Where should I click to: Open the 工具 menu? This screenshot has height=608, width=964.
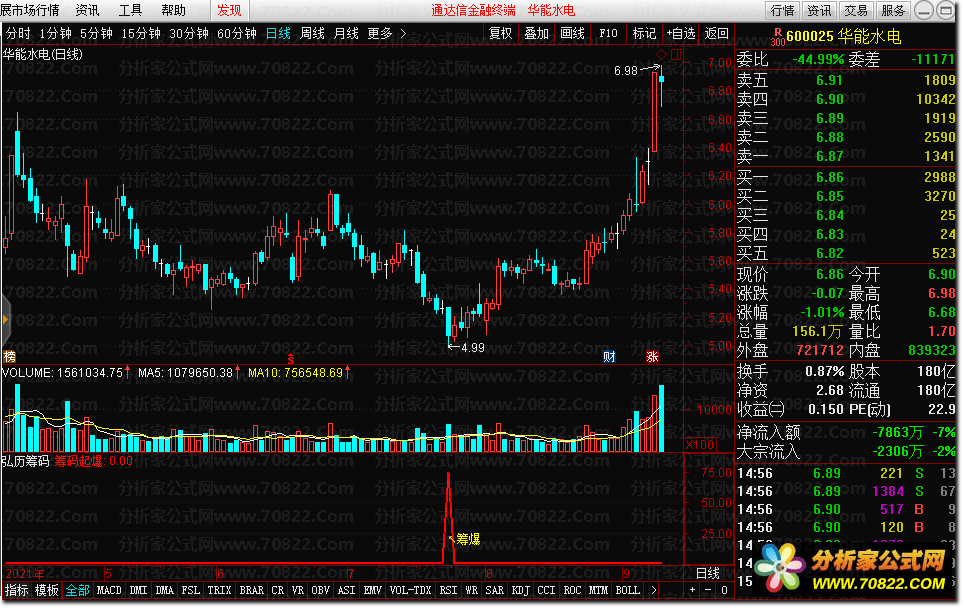130,10
